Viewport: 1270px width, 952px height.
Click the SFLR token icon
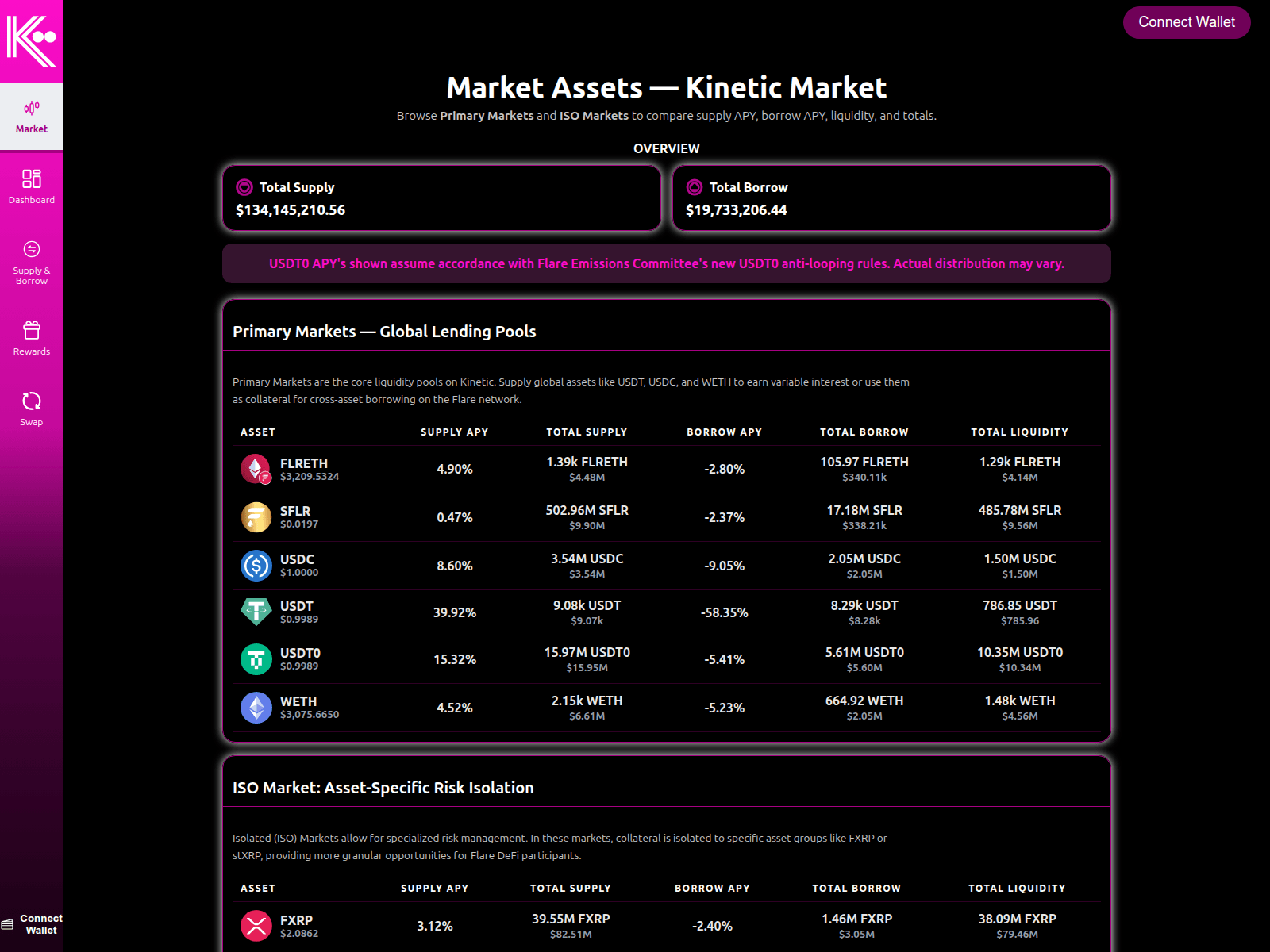[256, 517]
